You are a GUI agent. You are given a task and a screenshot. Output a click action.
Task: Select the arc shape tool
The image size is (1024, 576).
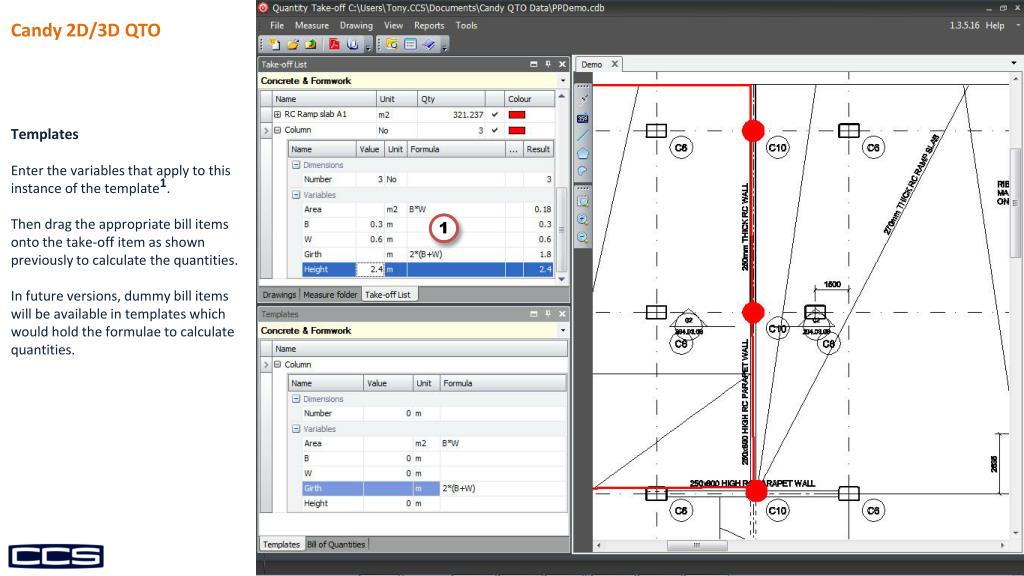pyautogui.click(x=583, y=171)
